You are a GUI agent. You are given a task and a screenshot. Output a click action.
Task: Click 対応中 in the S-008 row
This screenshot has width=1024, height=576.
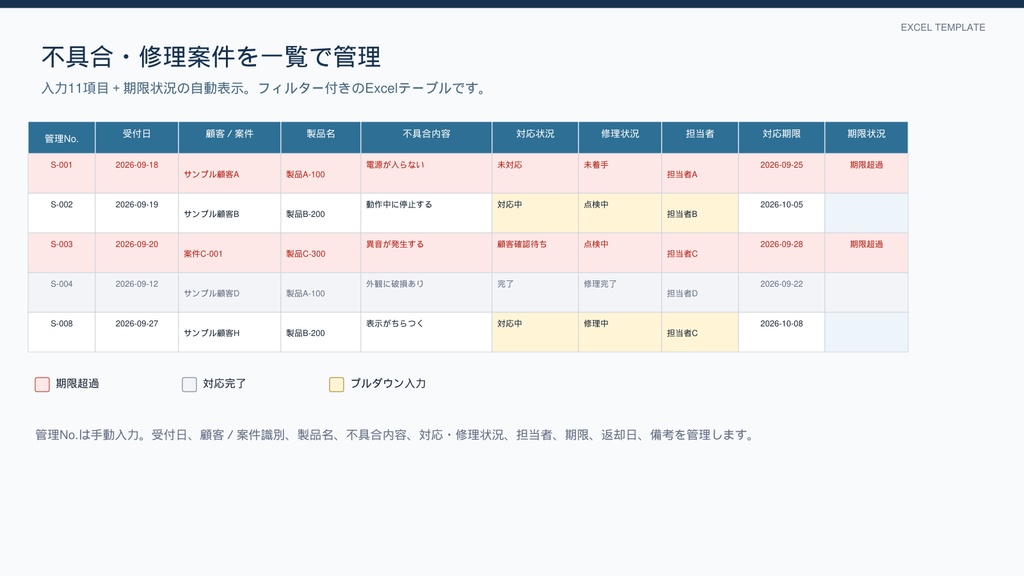click(x=535, y=333)
